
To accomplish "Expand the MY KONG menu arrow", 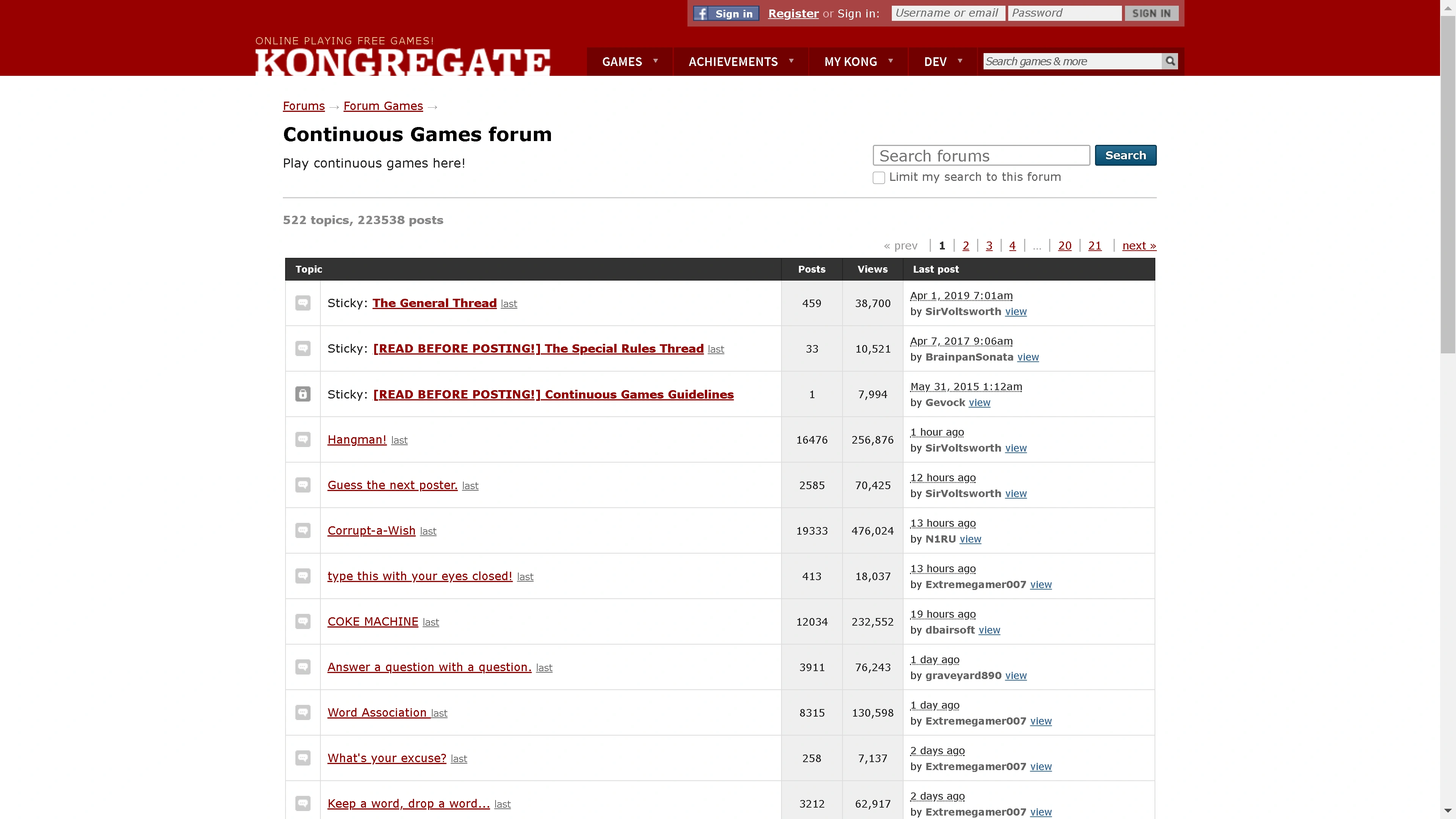I will click(890, 61).
